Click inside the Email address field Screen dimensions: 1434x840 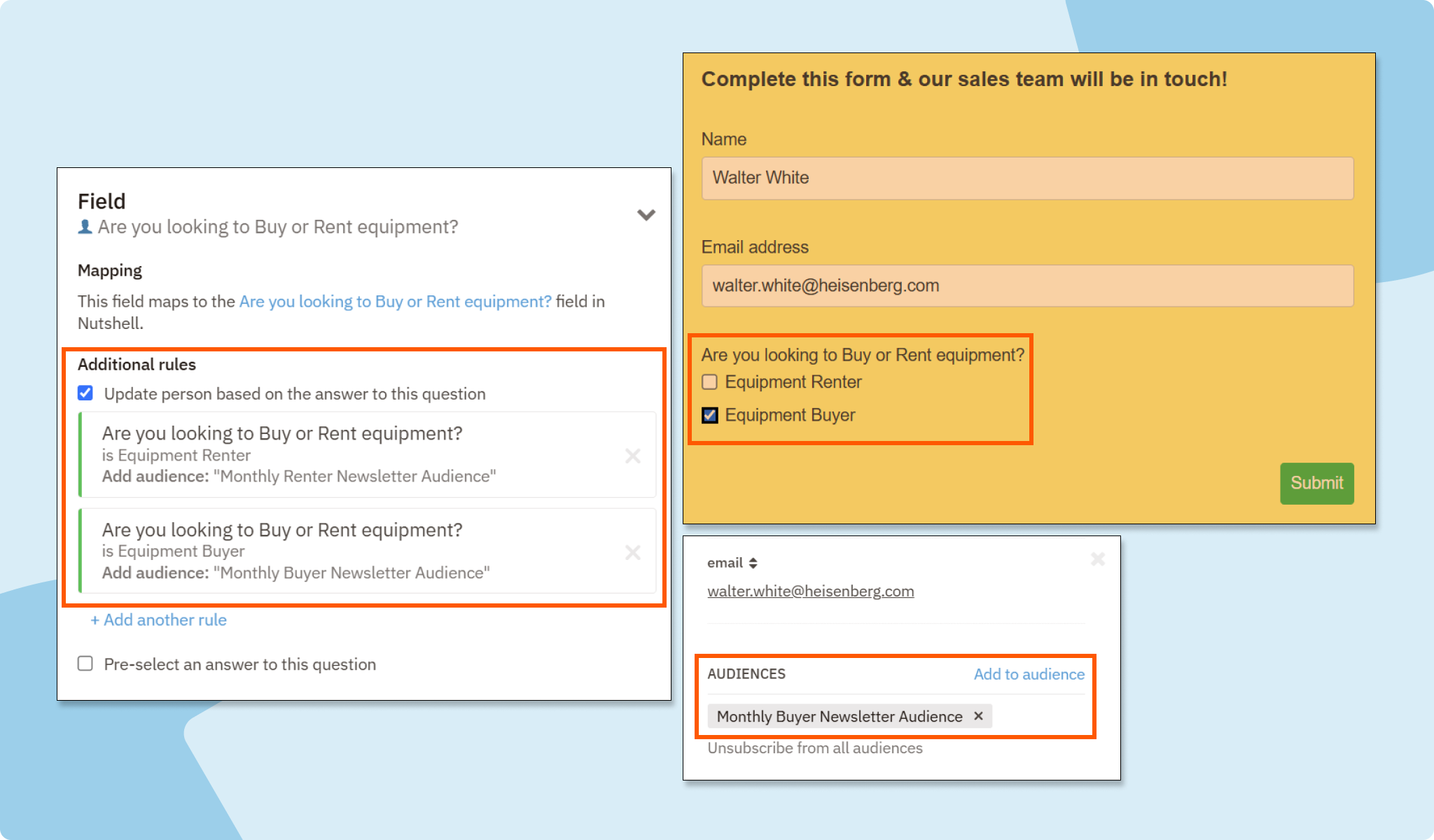pyautogui.click(x=1026, y=286)
